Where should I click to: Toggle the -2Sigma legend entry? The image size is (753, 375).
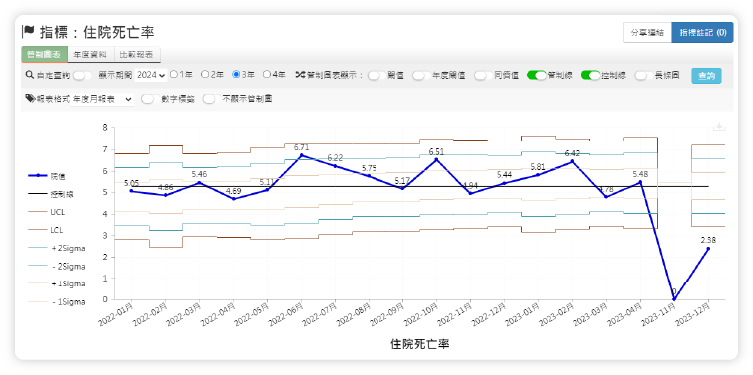[58, 266]
